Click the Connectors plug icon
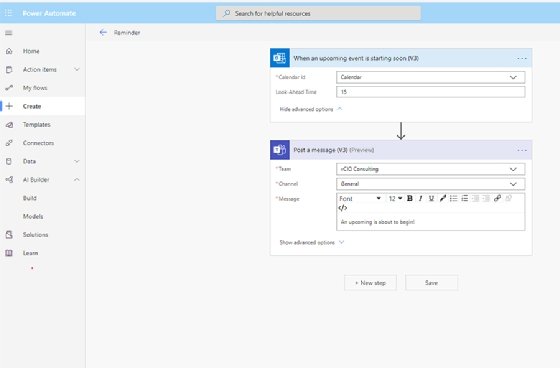 click(x=9, y=143)
